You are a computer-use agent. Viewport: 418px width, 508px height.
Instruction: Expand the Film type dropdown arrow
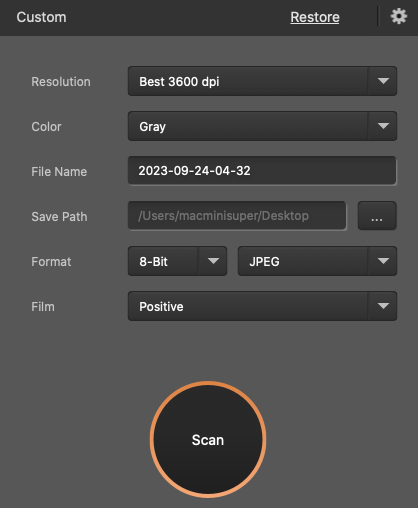point(383,306)
